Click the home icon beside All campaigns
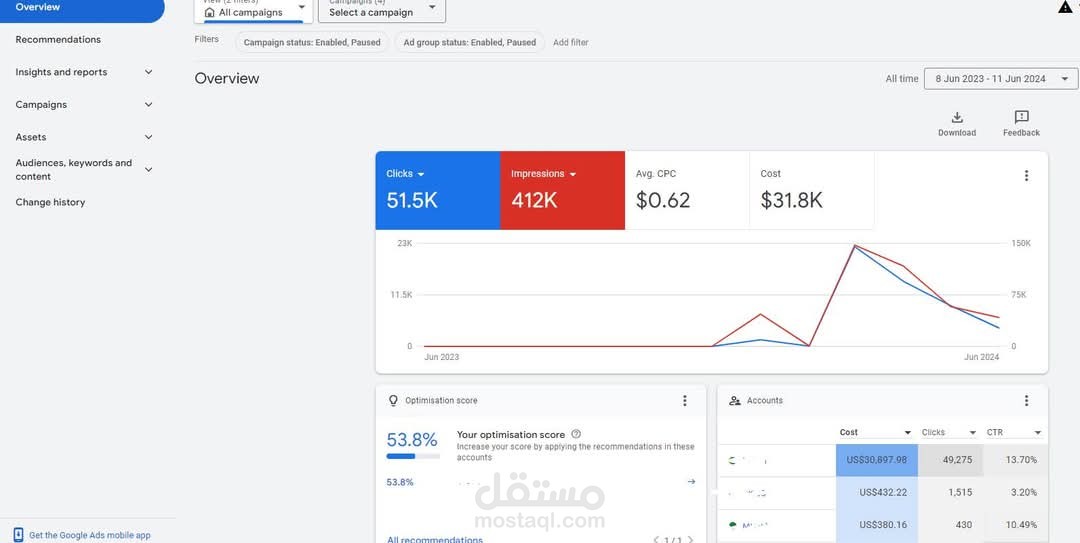This screenshot has width=1080, height=543. pos(209,12)
